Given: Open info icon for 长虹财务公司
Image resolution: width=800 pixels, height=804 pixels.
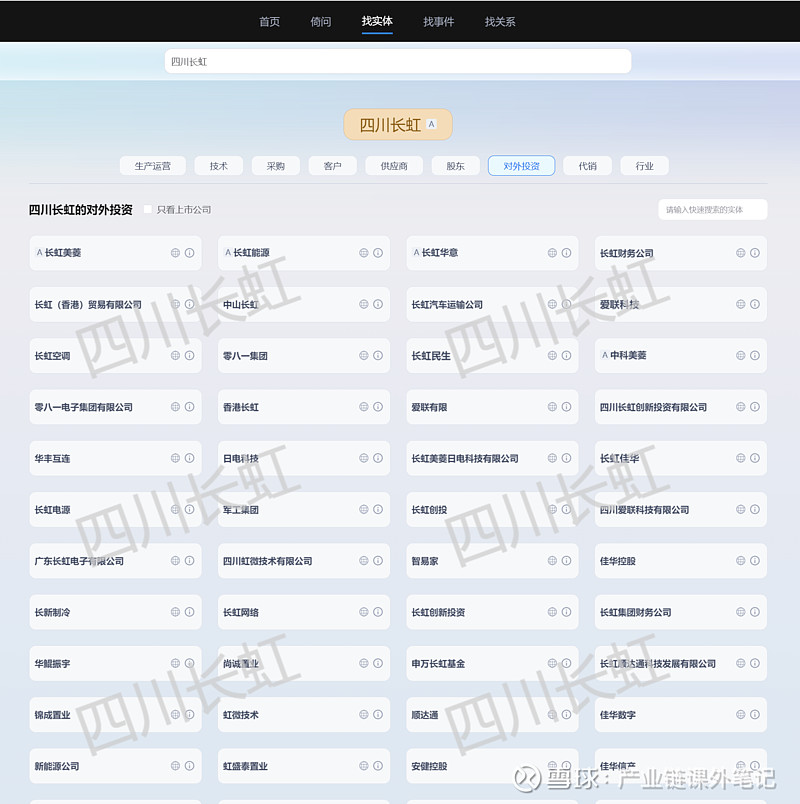Looking at the screenshot, I should pyautogui.click(x=755, y=253).
